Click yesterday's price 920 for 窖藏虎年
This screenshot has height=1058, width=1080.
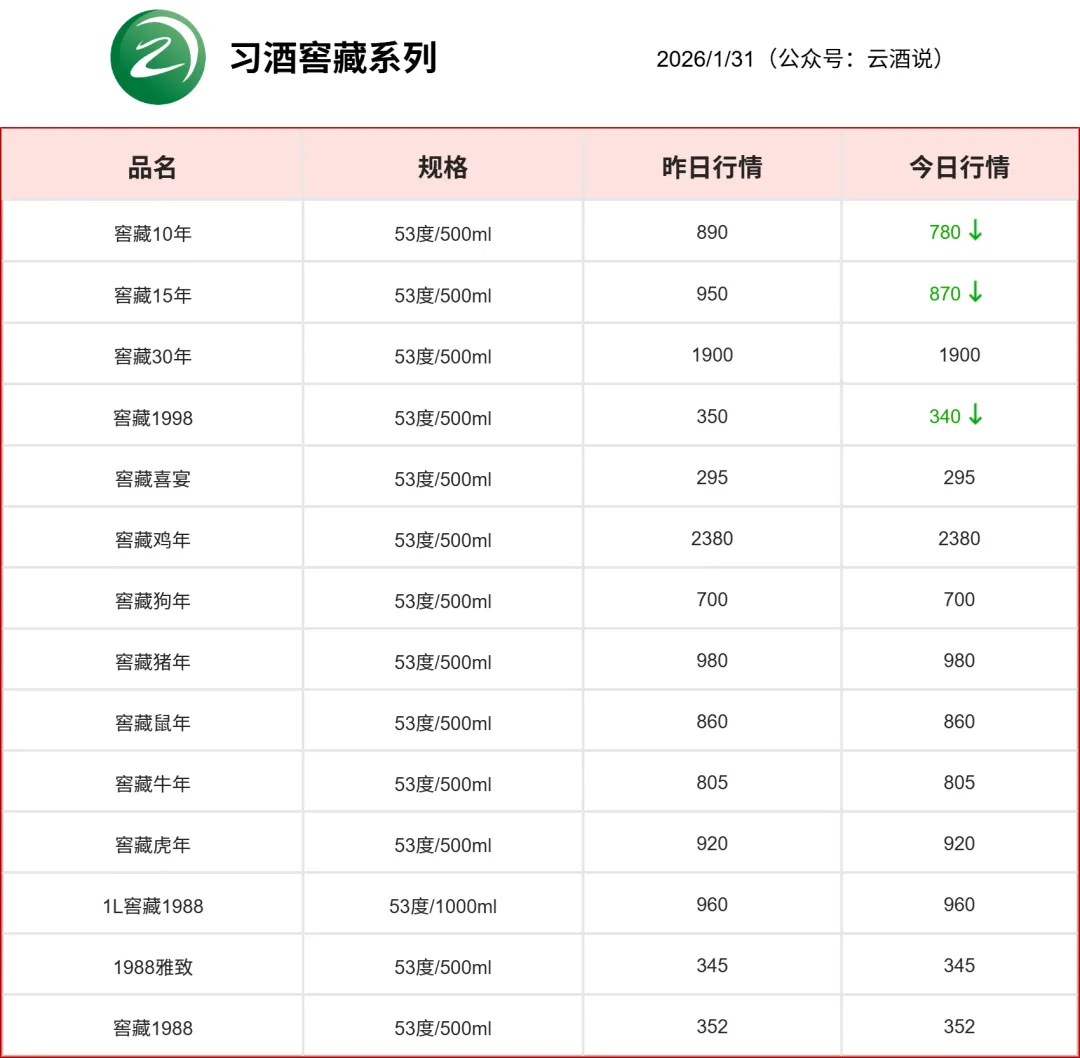pyautogui.click(x=712, y=843)
